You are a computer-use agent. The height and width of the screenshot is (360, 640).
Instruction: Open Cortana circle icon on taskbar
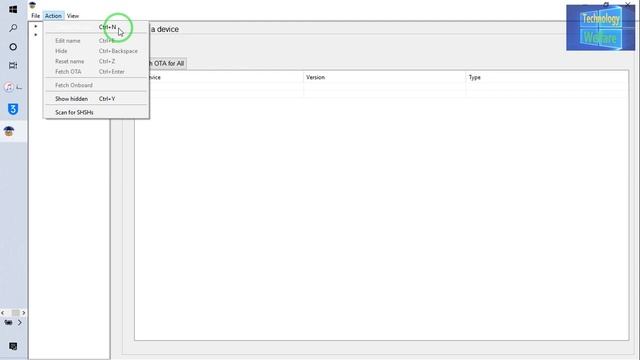pyautogui.click(x=13, y=47)
